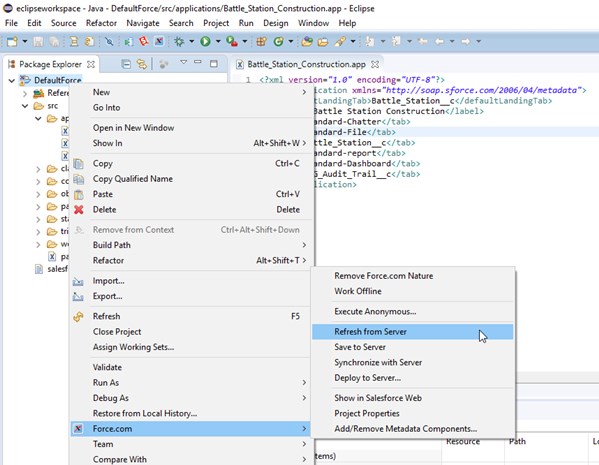Choose Close Project

click(x=190, y=332)
